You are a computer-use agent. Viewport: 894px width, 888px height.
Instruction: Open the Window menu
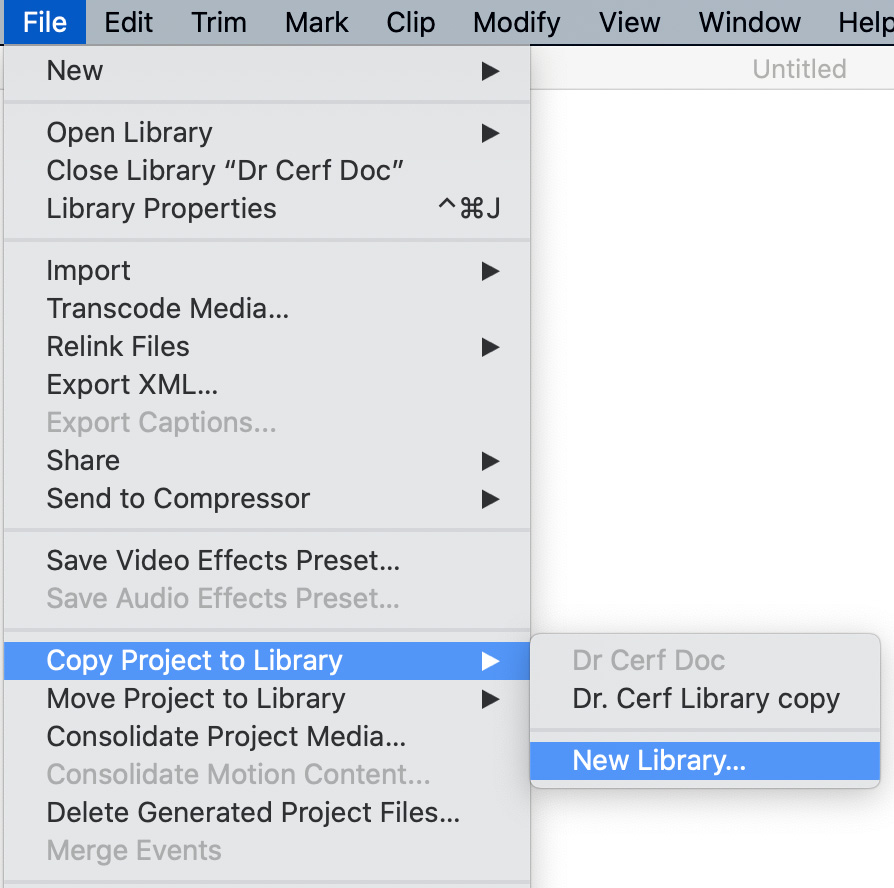coord(749,22)
